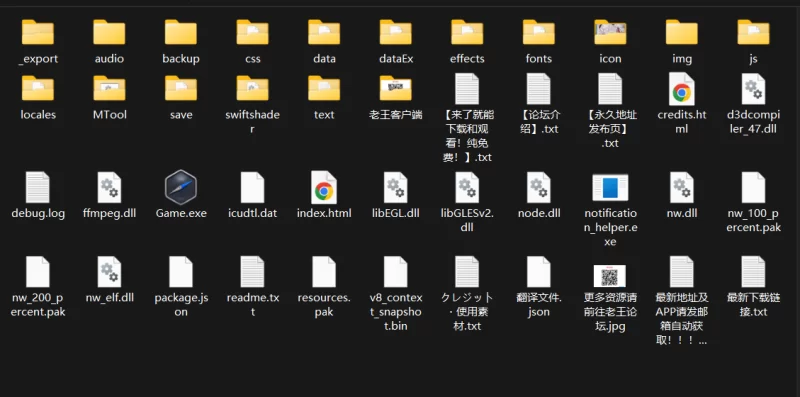Viewport: 800px width, 397px height.
Task: Select the debug.log file
Action: [38, 187]
